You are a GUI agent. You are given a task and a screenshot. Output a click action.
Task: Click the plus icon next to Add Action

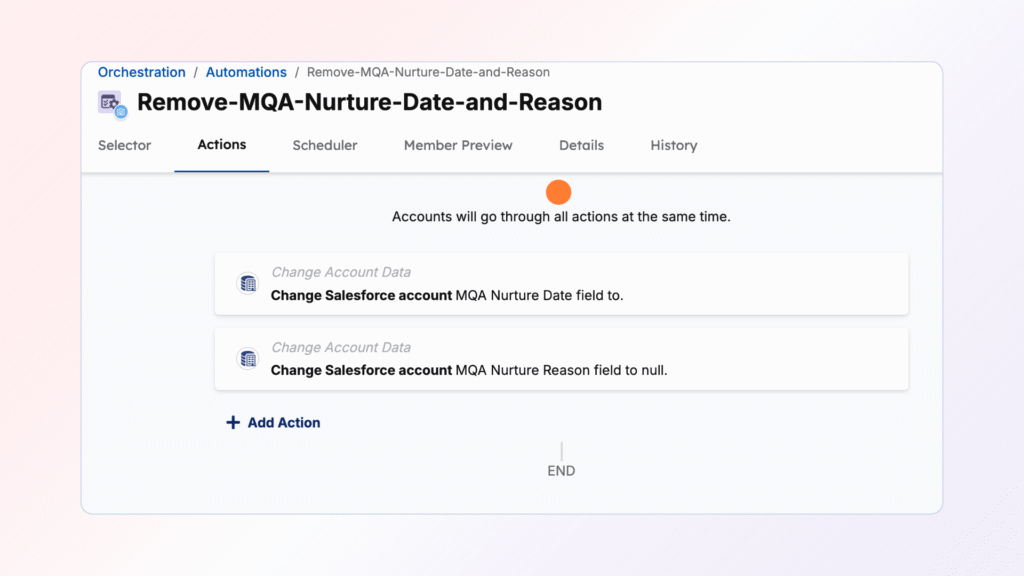[233, 422]
